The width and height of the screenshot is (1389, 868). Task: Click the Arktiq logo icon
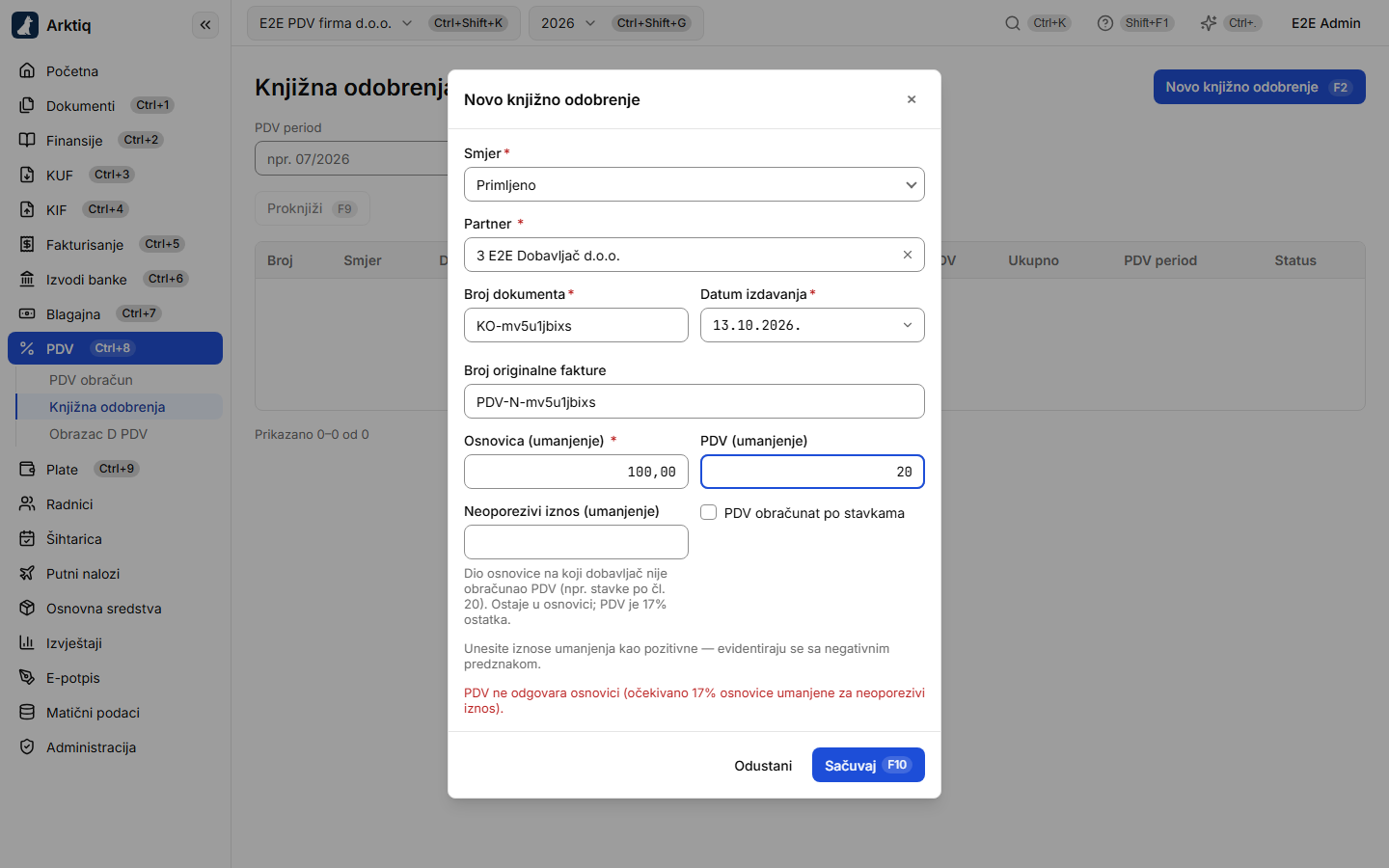[x=25, y=25]
